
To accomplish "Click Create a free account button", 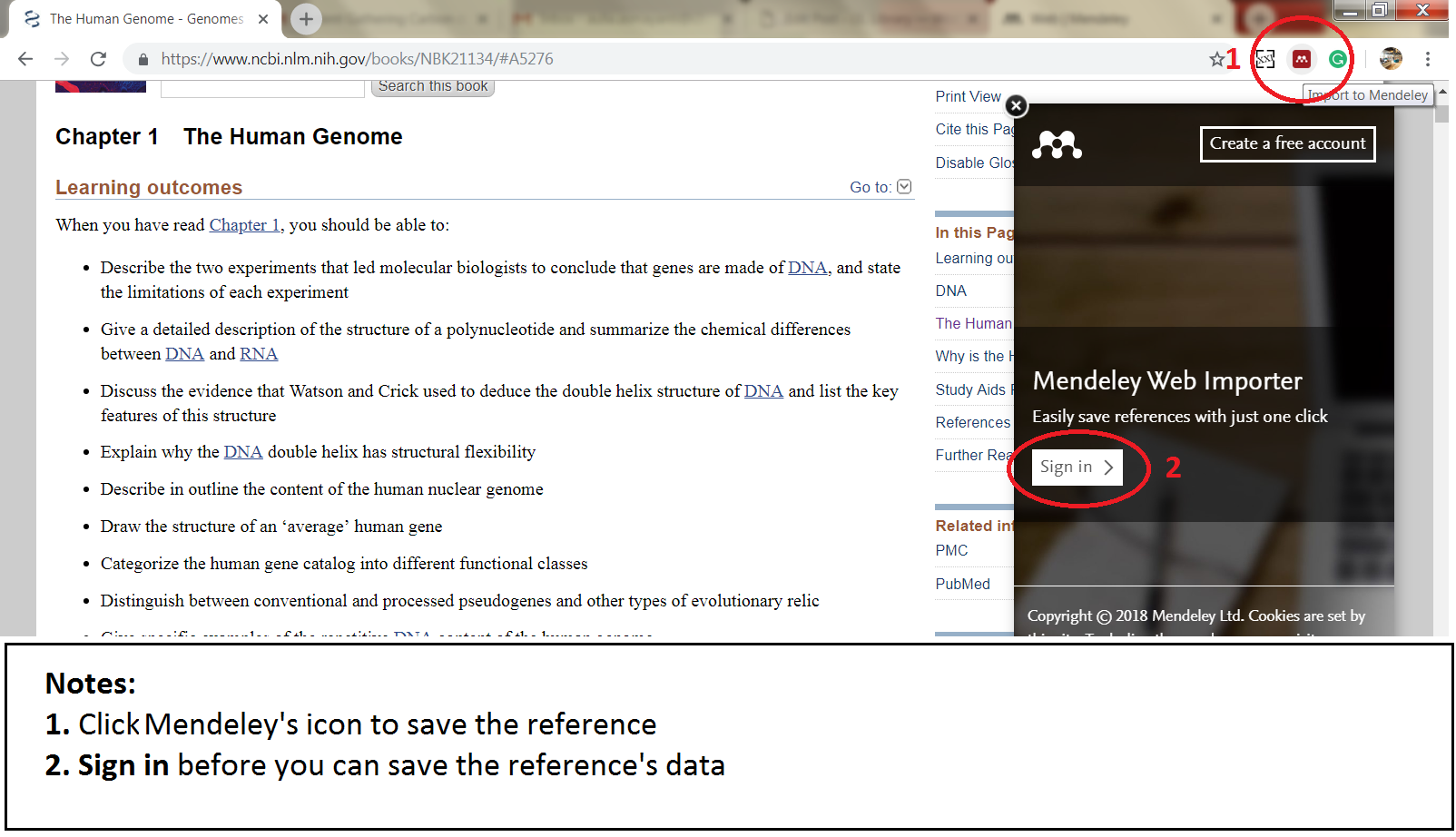I will point(1287,143).
